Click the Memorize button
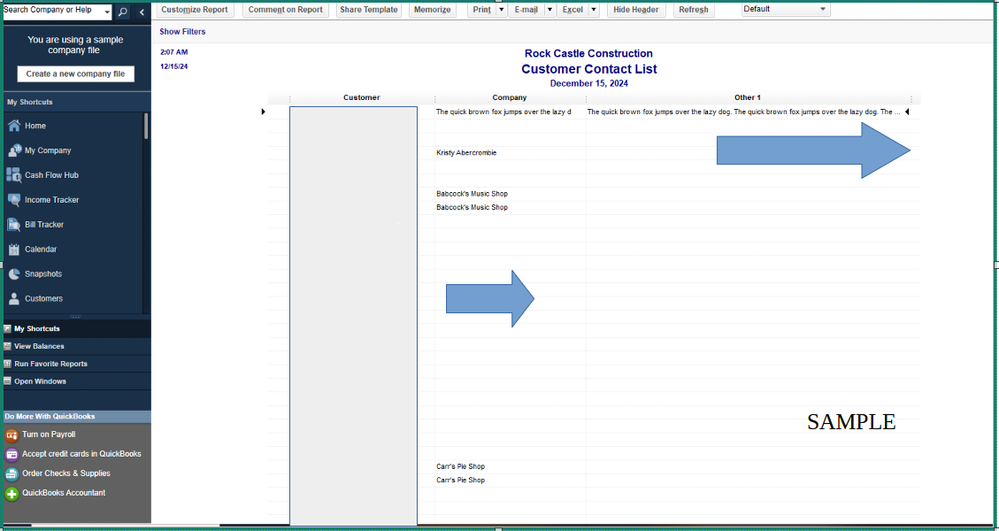Viewport: 999px width, 531px height. tap(432, 10)
